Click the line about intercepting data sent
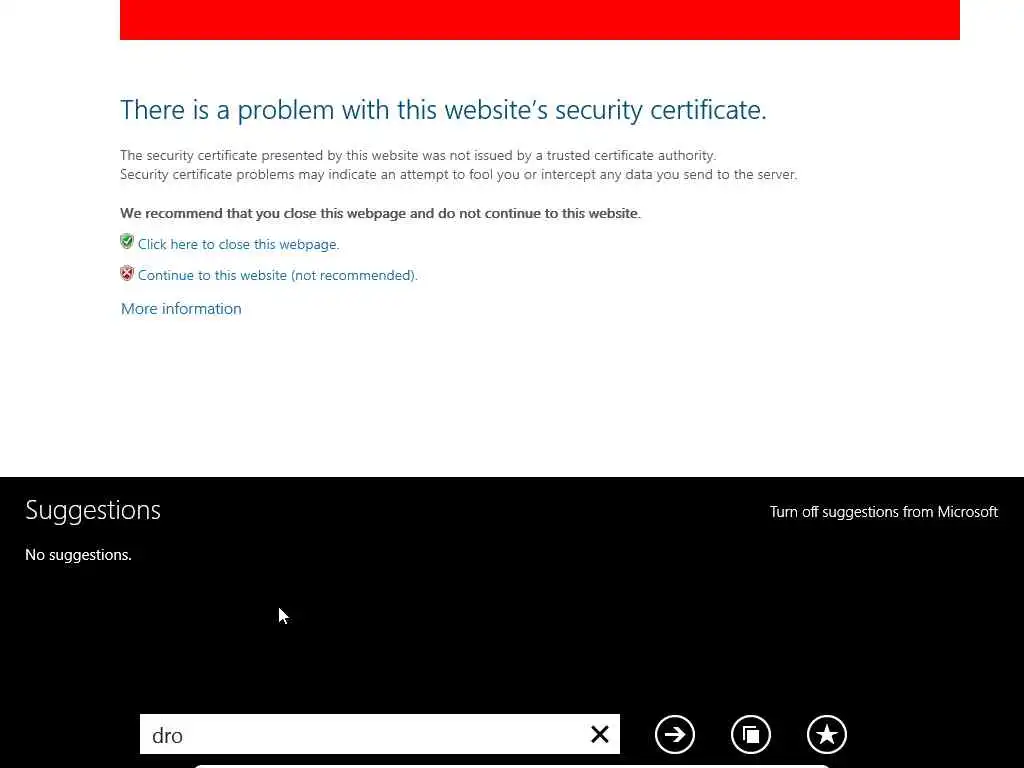Viewport: 1024px width, 768px height. (x=458, y=174)
